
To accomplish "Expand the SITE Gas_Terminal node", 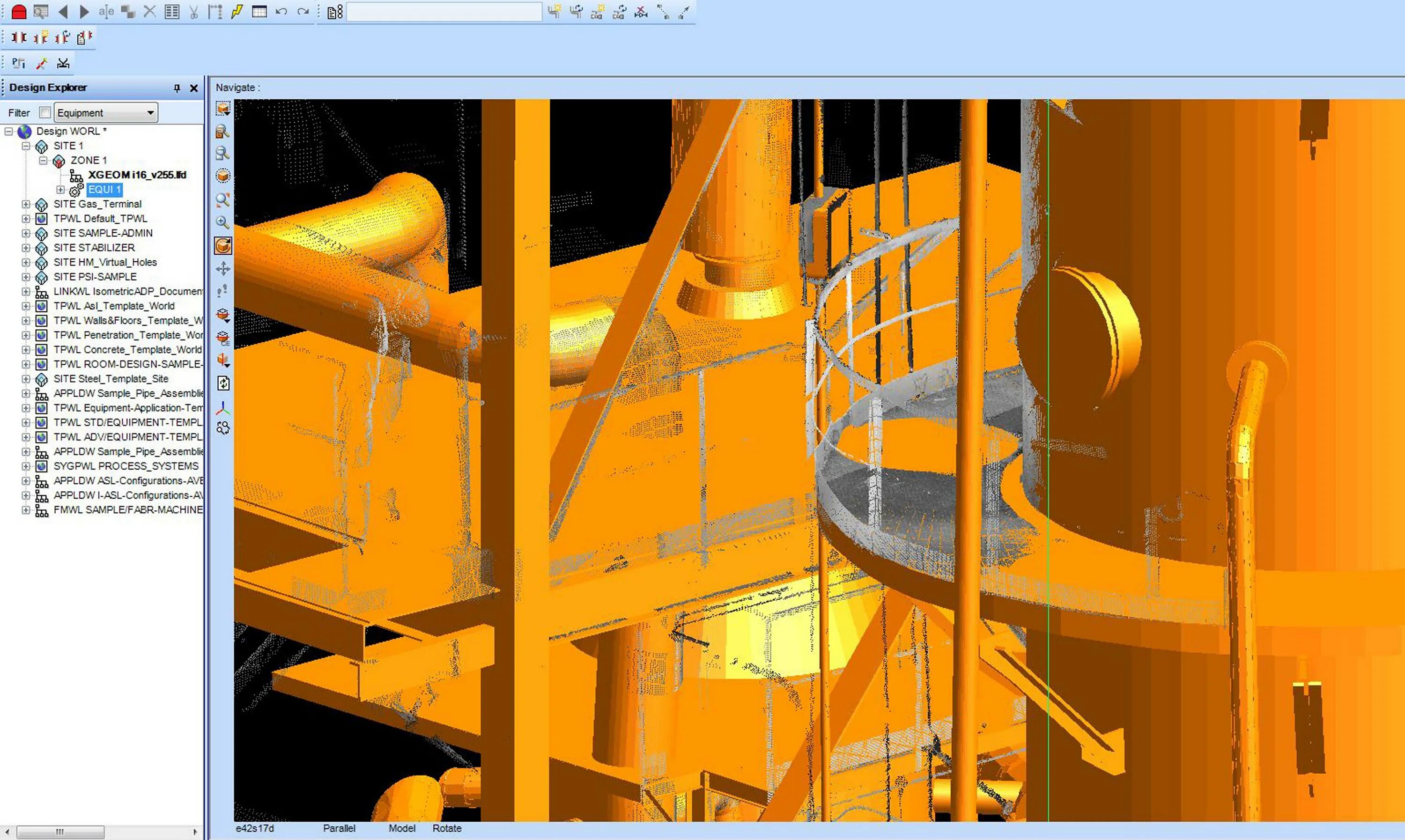I will click(25, 204).
